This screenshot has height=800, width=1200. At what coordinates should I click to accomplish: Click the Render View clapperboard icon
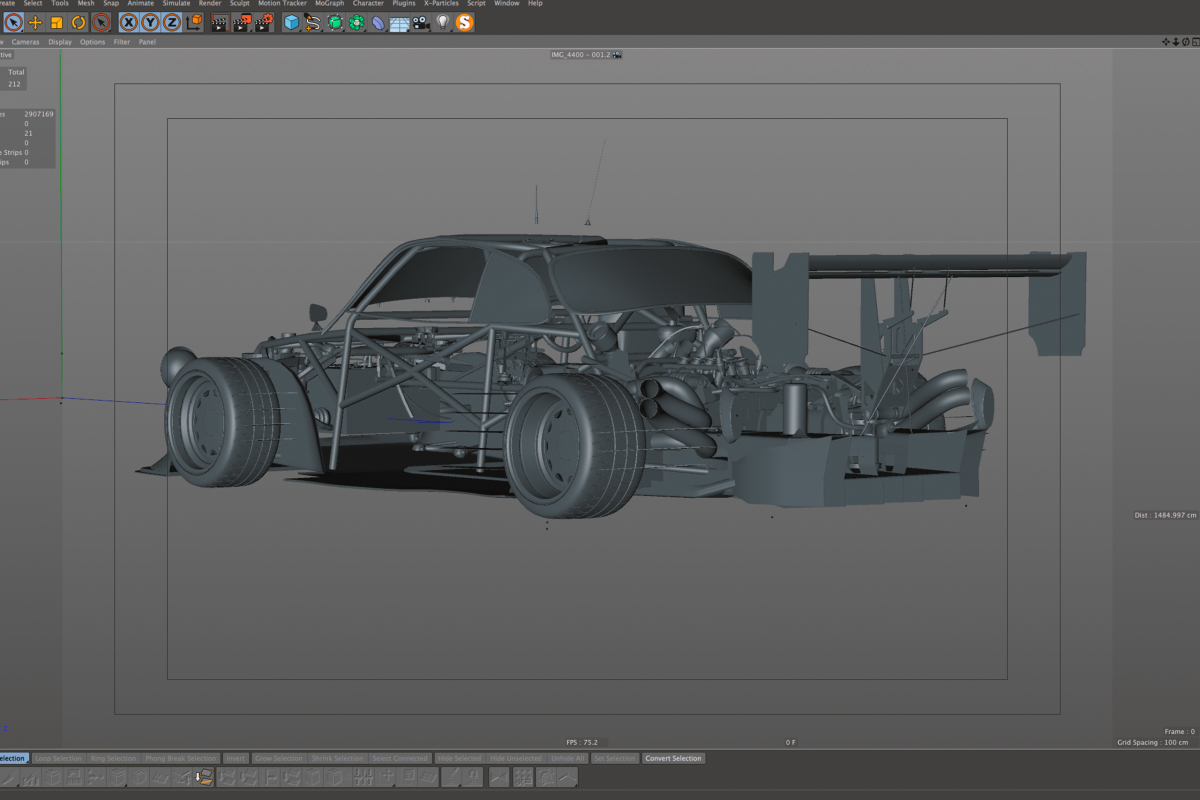coord(218,22)
